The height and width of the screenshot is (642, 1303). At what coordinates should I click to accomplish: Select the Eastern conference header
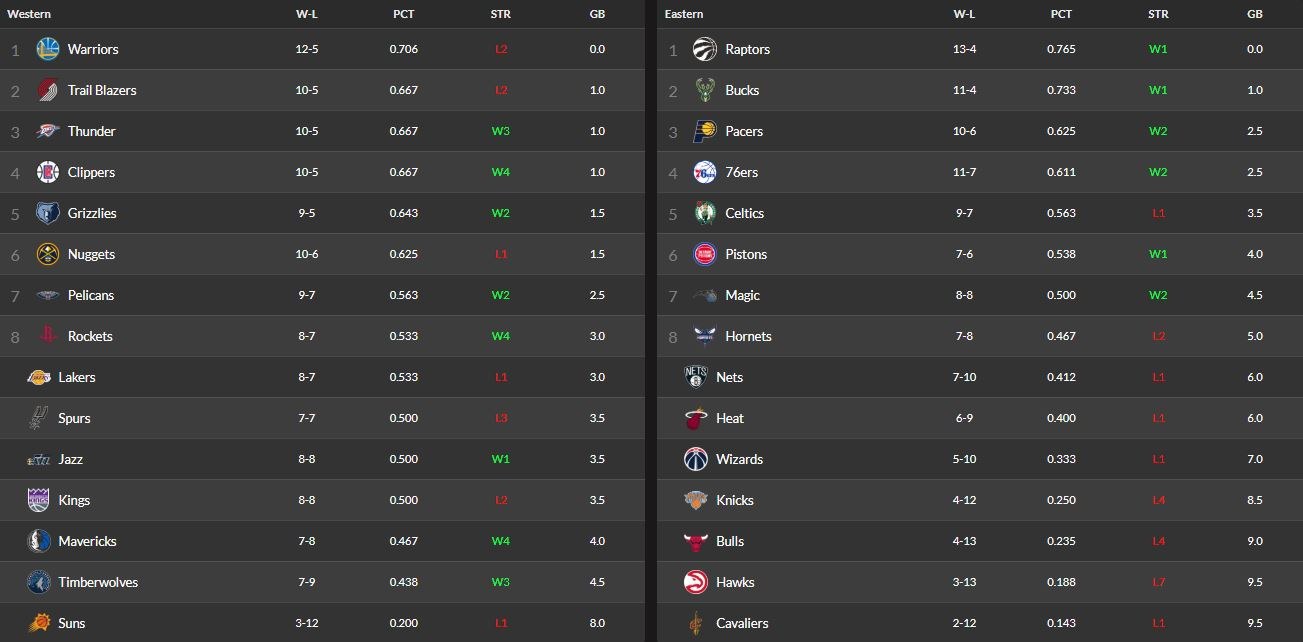pos(684,14)
